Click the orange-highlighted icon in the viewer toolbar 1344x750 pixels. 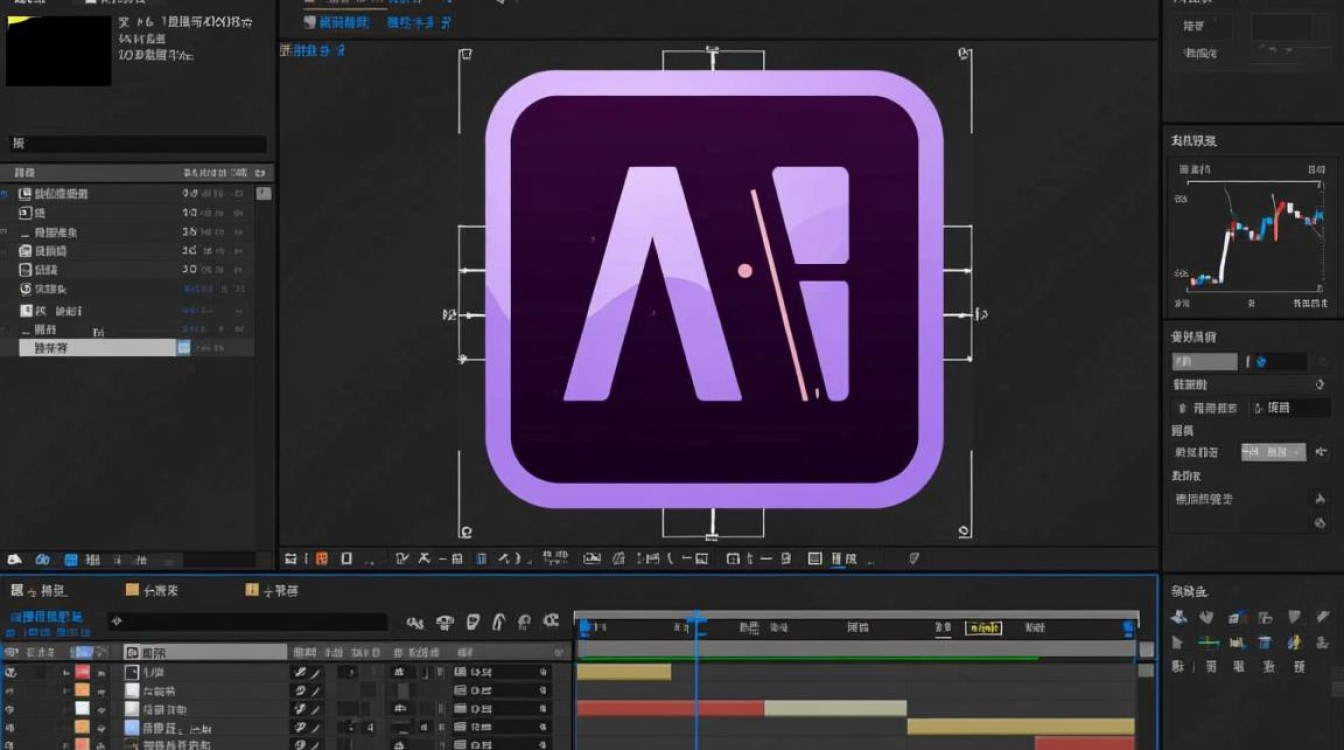coord(322,559)
